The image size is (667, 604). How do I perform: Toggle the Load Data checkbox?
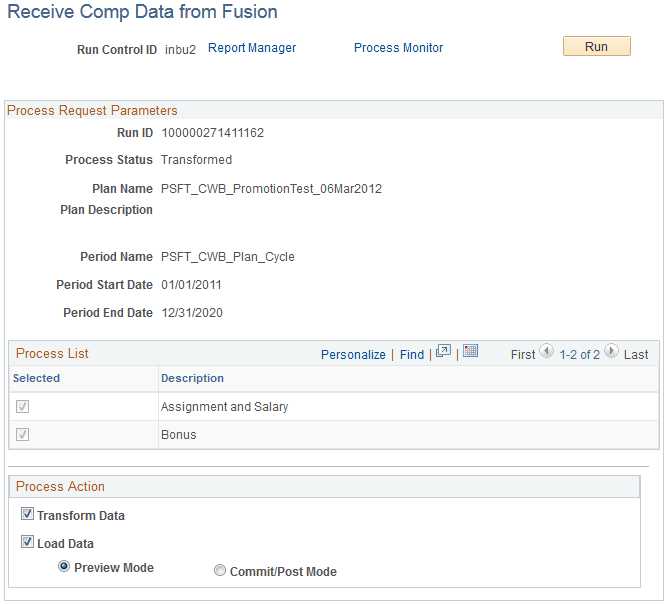(27, 542)
